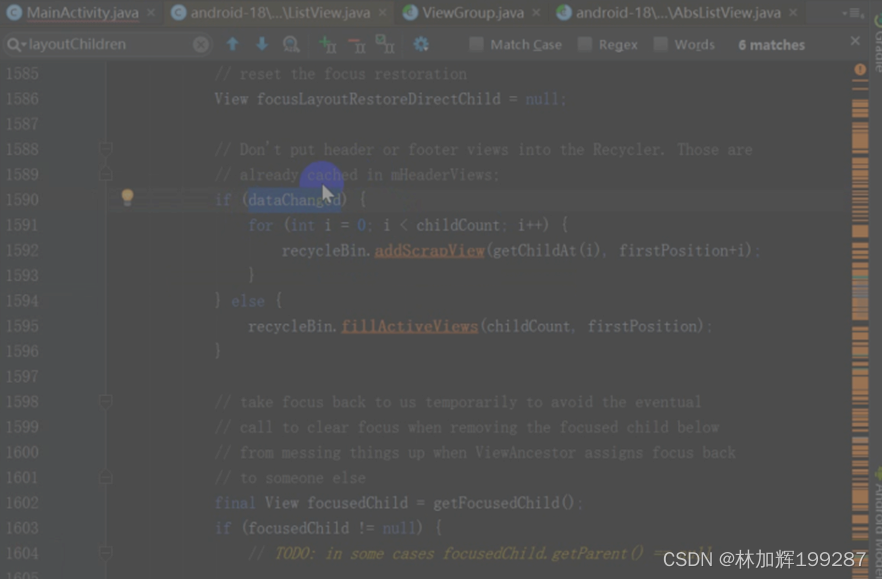882x579 pixels.
Task: Follow the fillActiveViews method link
Action: (x=410, y=326)
